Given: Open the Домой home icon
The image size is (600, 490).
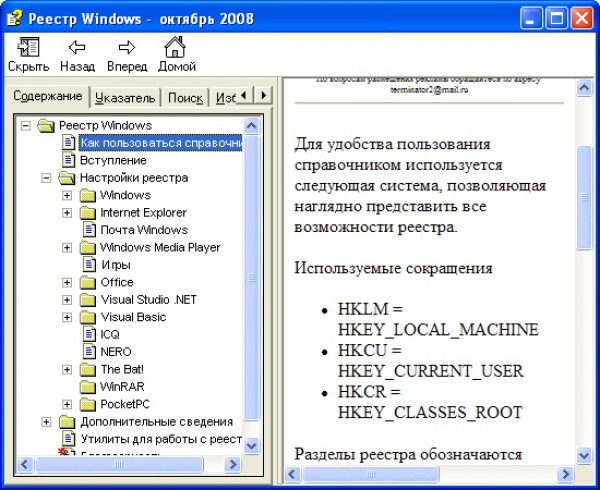Looking at the screenshot, I should (x=175, y=47).
